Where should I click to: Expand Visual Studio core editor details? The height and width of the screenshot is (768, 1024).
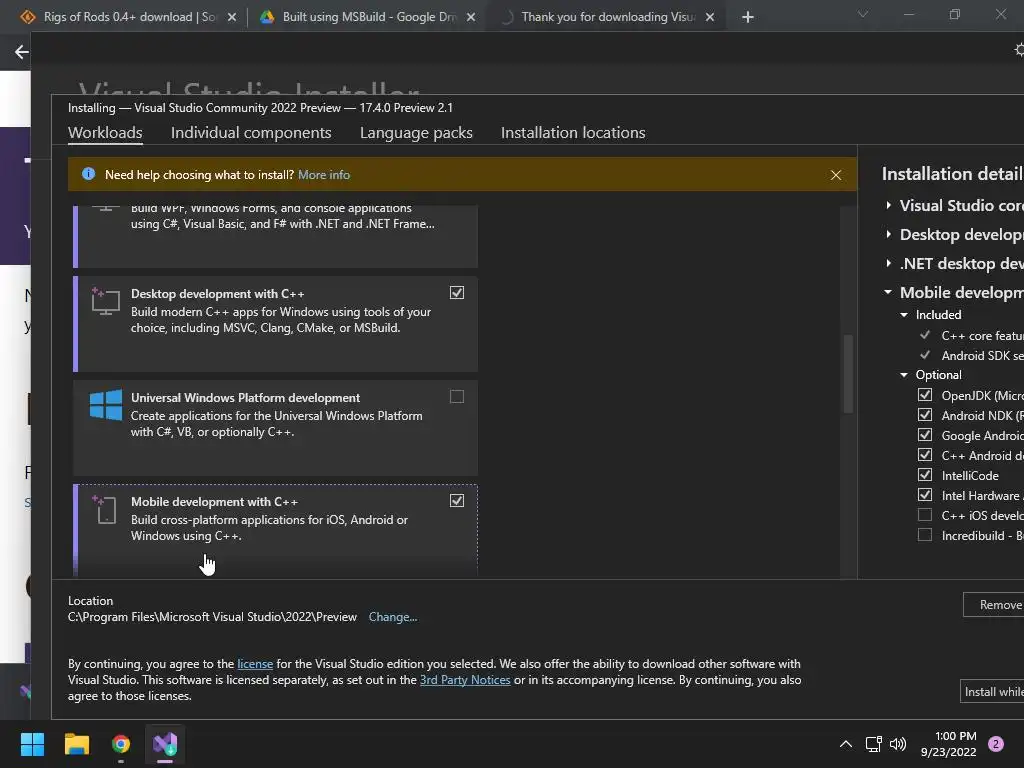tap(888, 205)
